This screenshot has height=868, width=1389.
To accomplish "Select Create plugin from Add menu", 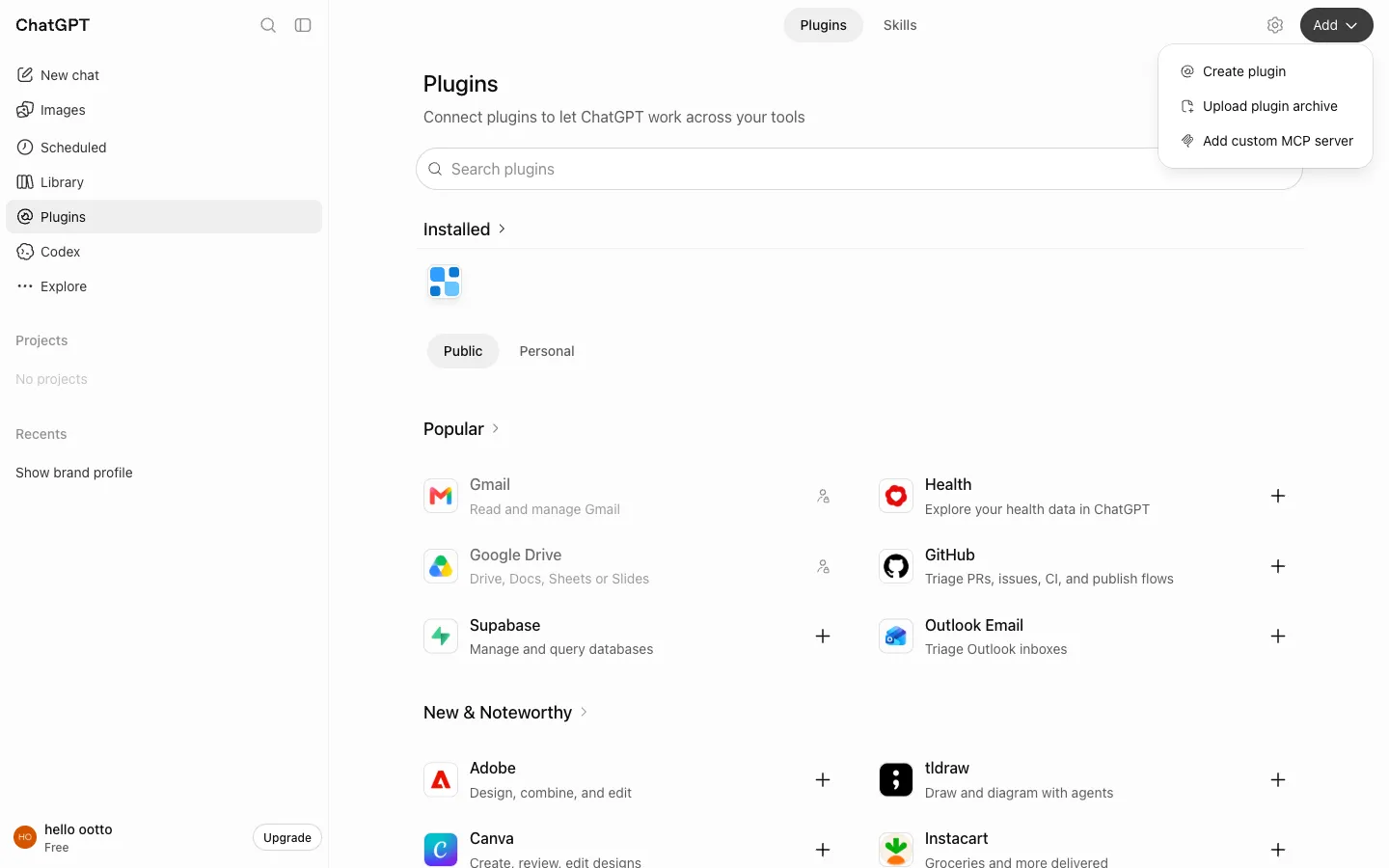I will click(x=1266, y=71).
